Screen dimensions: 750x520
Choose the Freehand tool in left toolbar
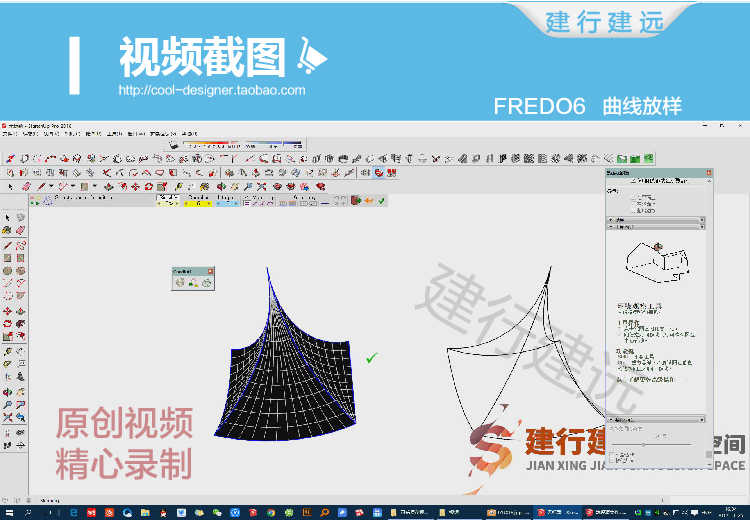pos(20,246)
